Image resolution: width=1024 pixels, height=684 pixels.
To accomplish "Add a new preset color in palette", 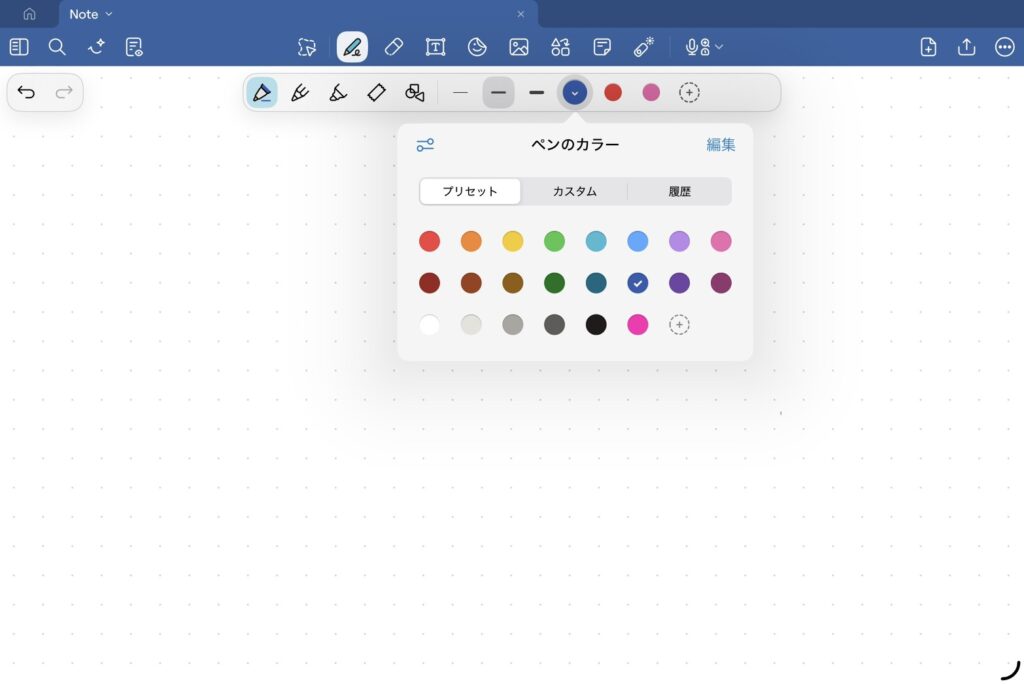I will pos(679,325).
